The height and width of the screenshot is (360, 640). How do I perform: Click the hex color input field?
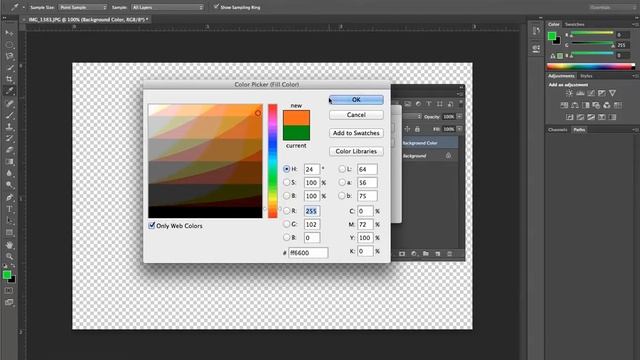tap(308, 253)
